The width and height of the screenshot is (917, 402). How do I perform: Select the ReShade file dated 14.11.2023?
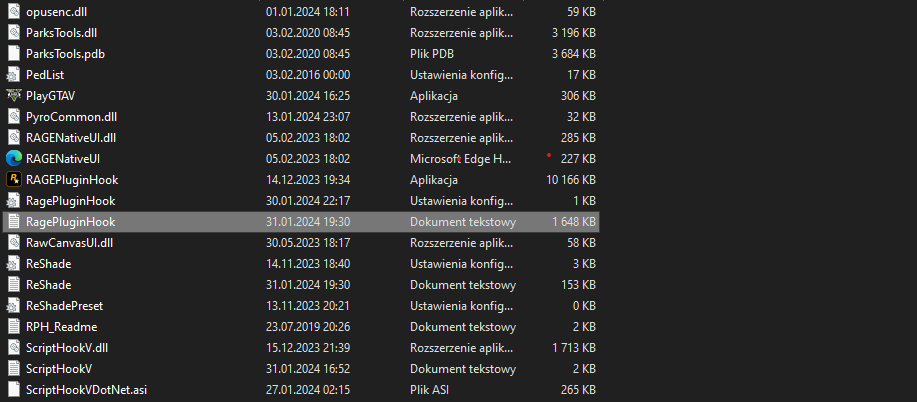point(48,264)
